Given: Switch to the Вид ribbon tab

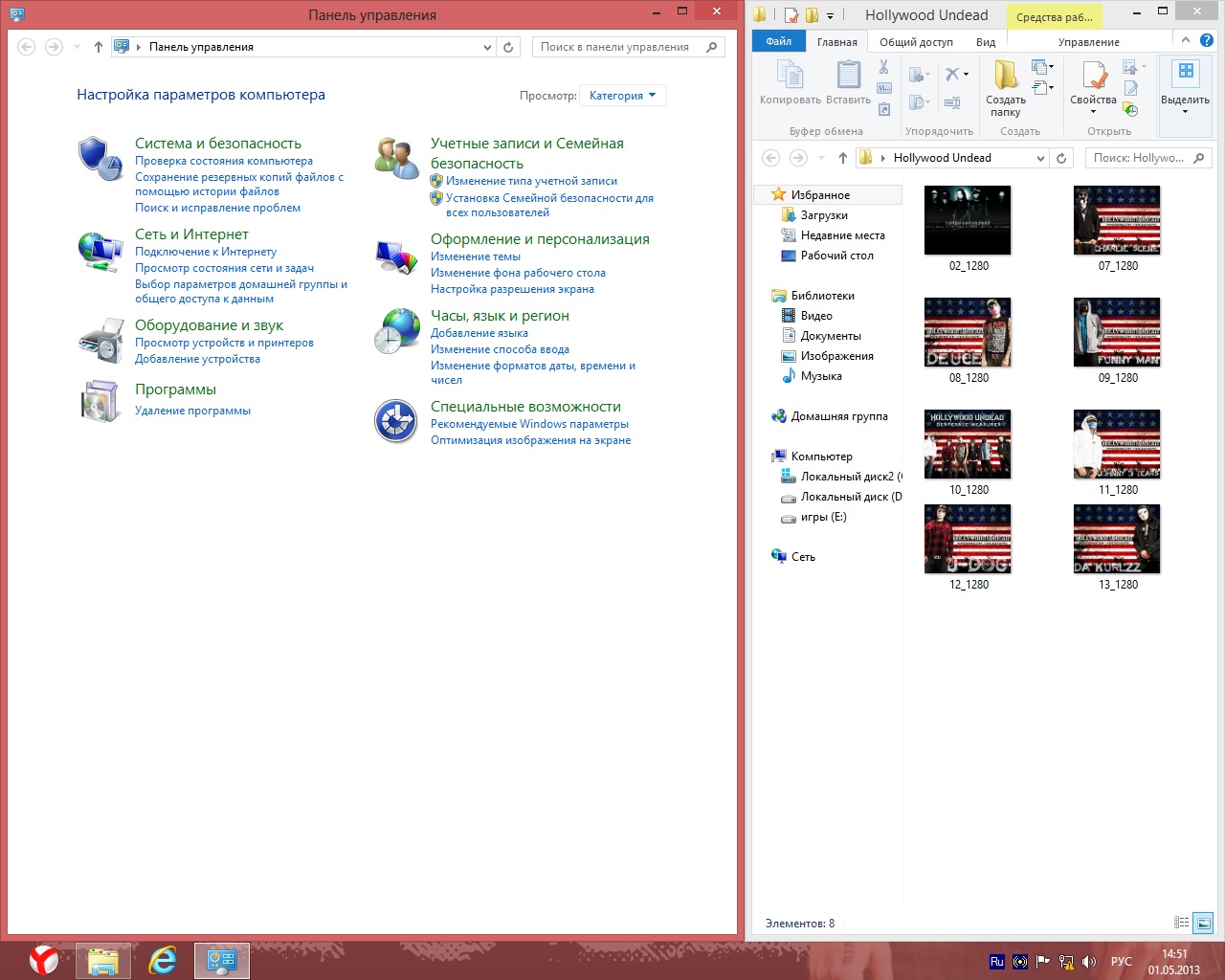Looking at the screenshot, I should point(986,42).
